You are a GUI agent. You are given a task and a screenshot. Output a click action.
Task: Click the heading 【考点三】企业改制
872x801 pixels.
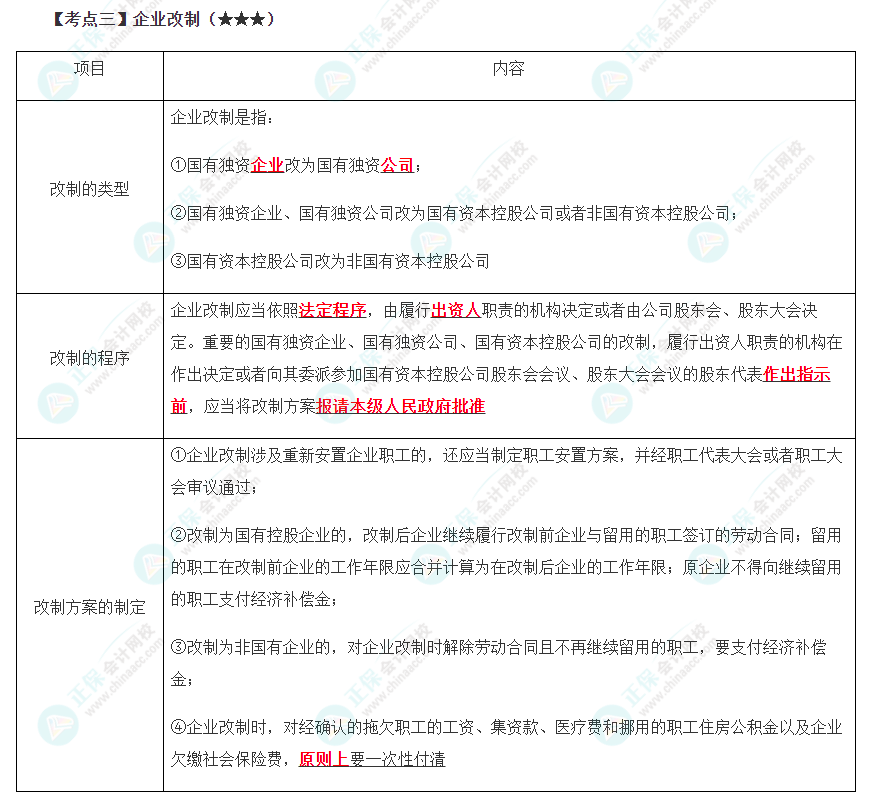pyautogui.click(x=126, y=19)
